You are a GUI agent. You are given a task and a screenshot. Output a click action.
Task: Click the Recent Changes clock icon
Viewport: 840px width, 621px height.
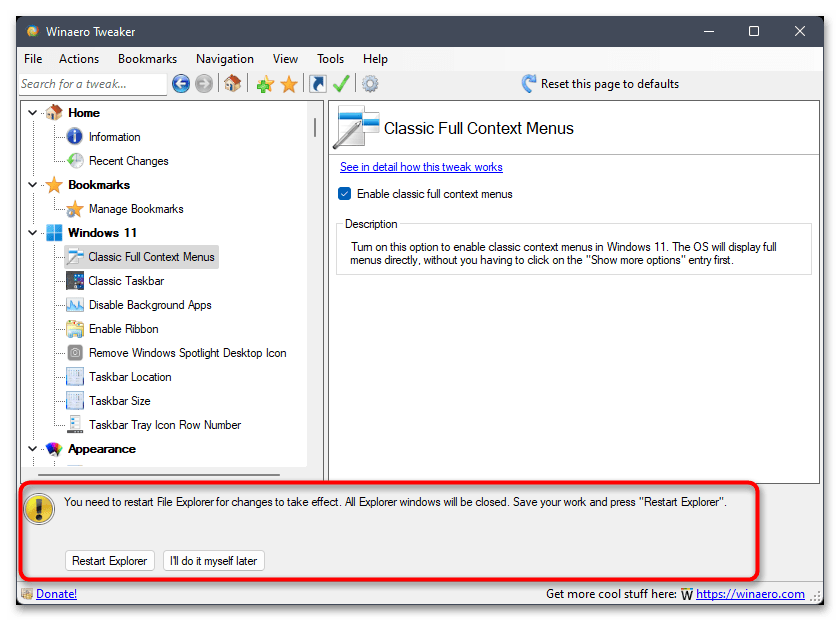(75, 161)
